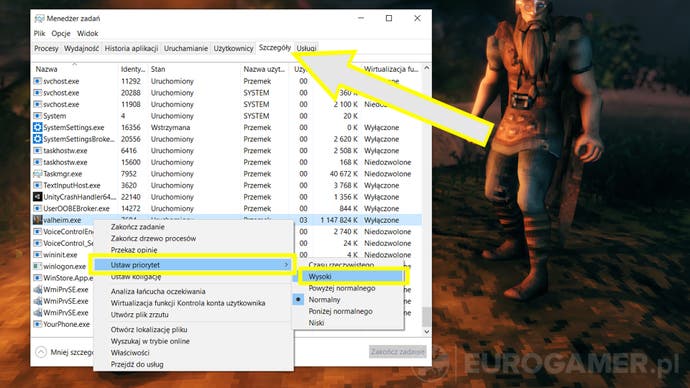The width and height of the screenshot is (690, 388).
Task: Click the Wstrzymana status of SystemSettings.exe
Action: [x=170, y=128]
